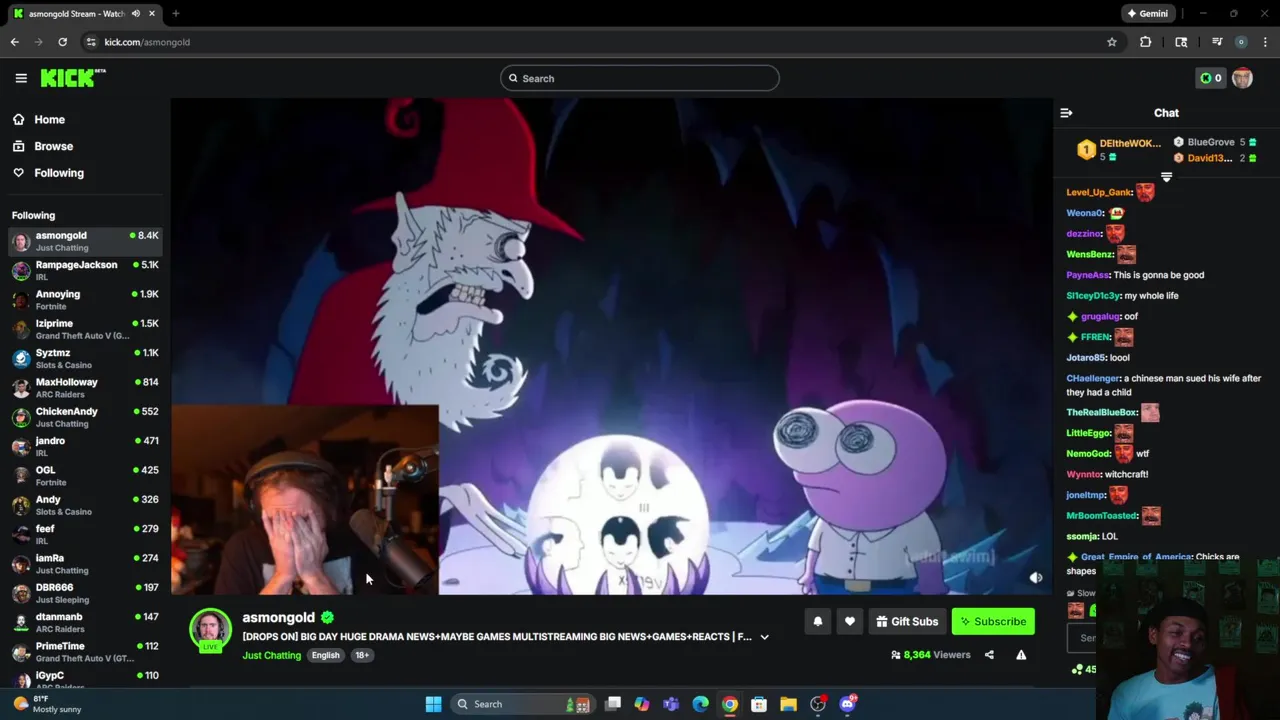
Task: Go to Home in the sidebar
Action: 49,119
